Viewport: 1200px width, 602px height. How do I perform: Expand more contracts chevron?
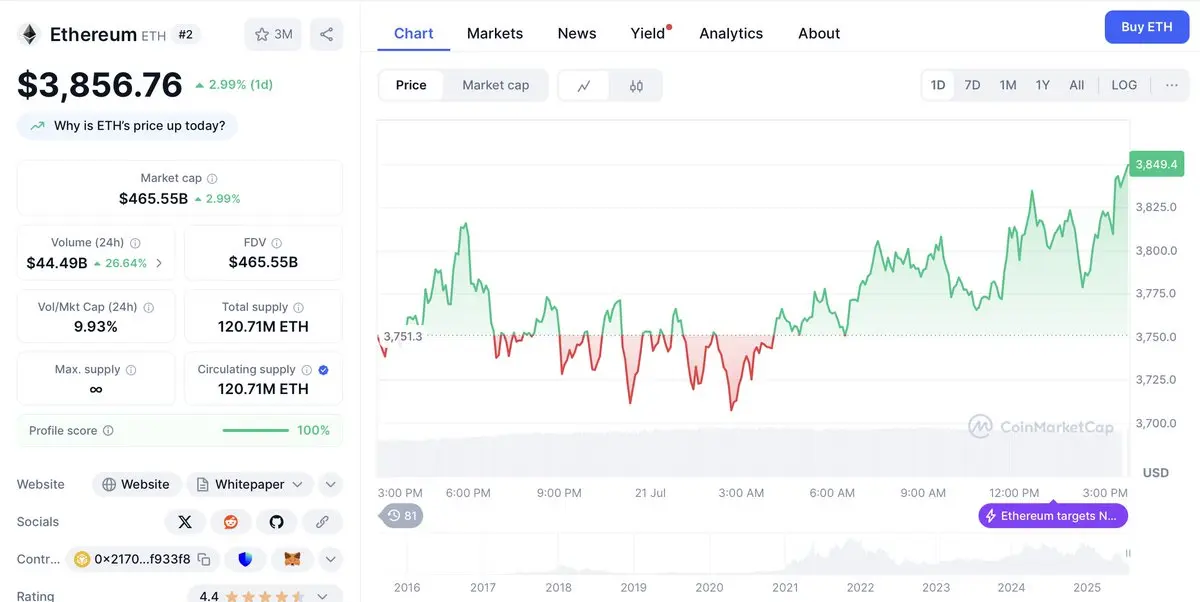pyautogui.click(x=331, y=559)
